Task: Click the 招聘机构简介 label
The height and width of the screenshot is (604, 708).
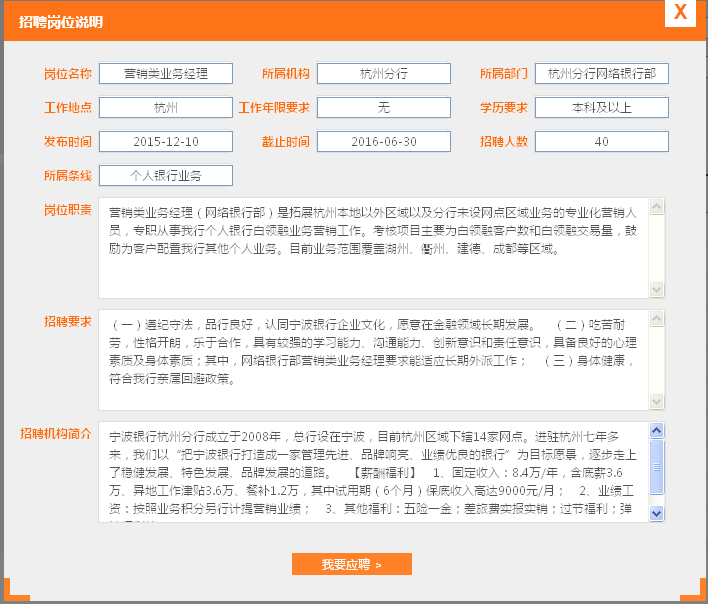Action: (x=56, y=433)
